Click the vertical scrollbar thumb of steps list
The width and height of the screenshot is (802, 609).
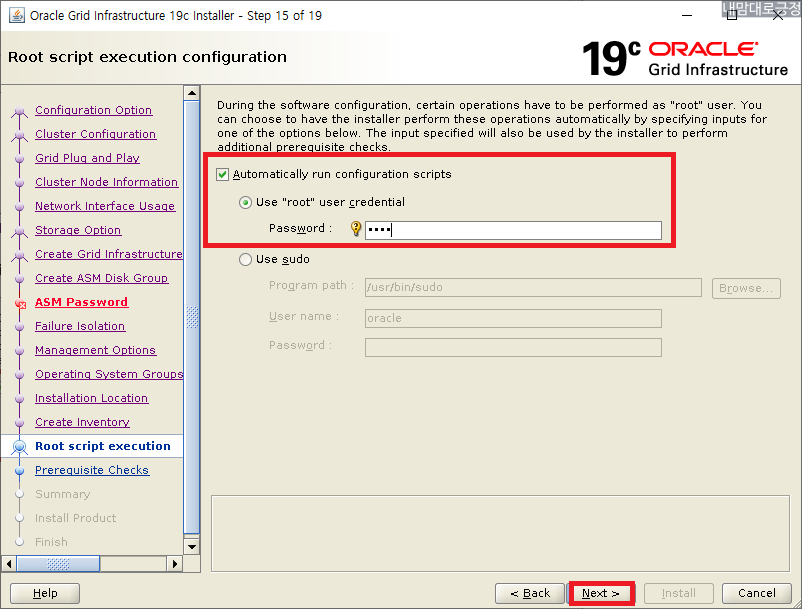[192, 317]
